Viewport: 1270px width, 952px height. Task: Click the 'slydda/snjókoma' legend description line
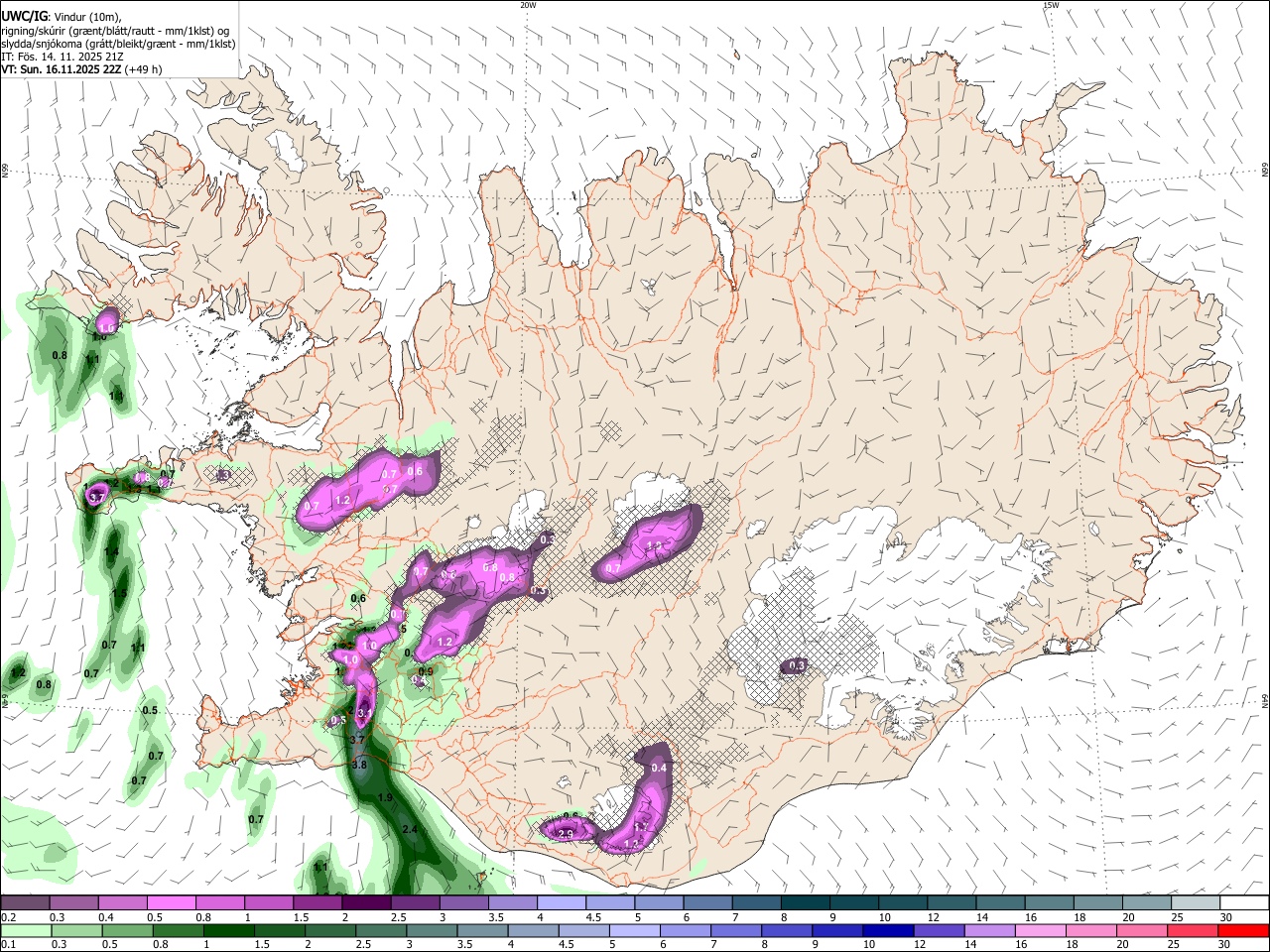coord(118,44)
